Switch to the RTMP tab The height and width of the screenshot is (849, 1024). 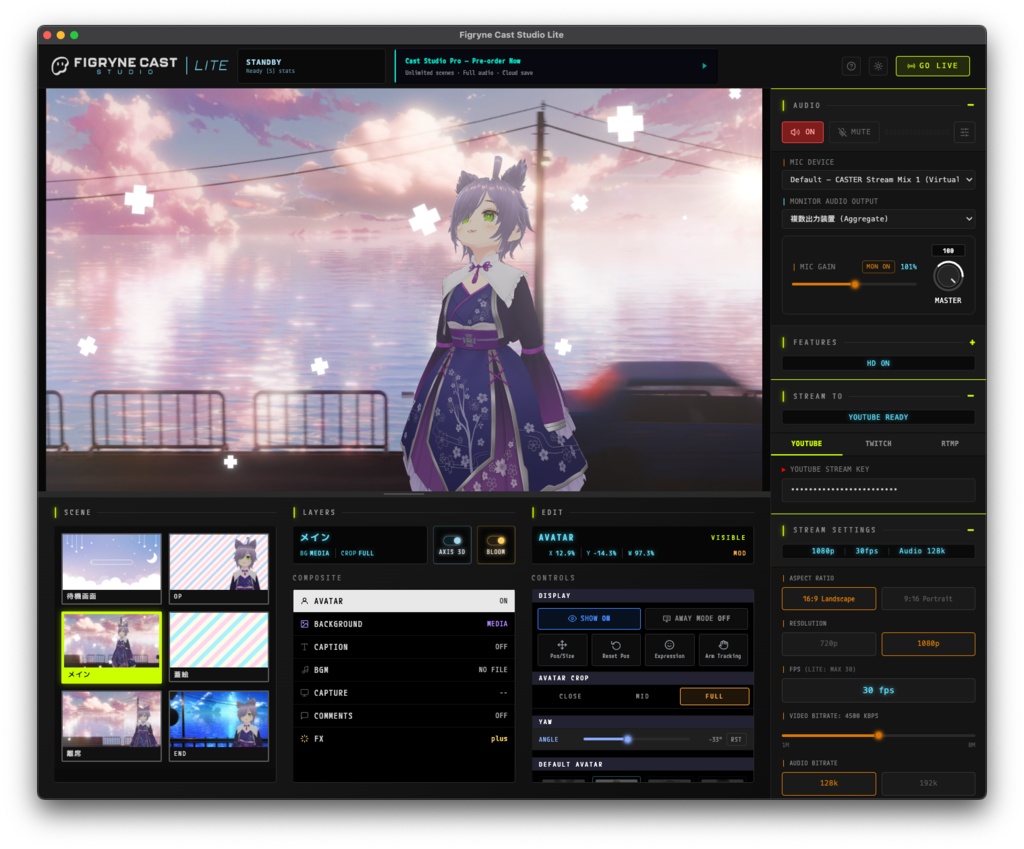pyautogui.click(x=950, y=443)
